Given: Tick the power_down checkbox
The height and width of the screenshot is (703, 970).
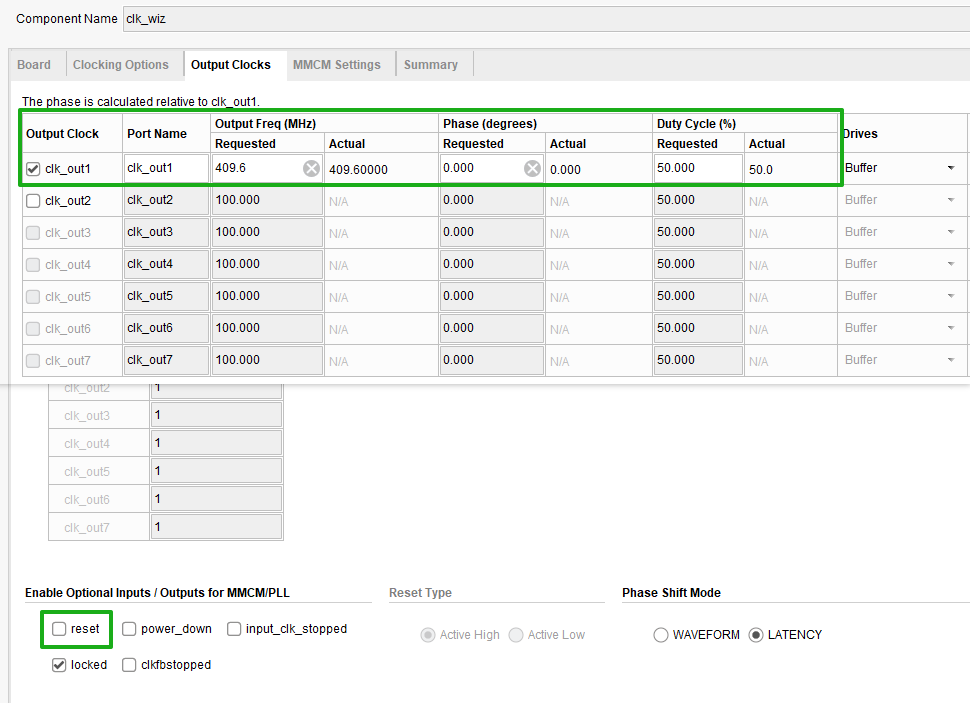Looking at the screenshot, I should click(x=130, y=629).
